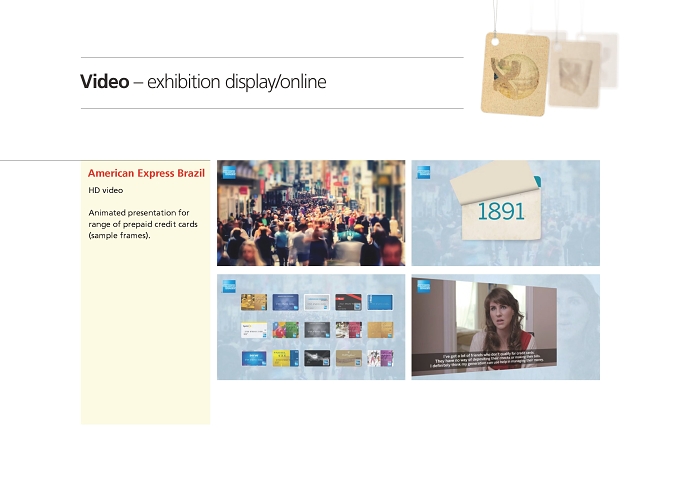
Task: Click the Amex logo on the 1891 frame
Action: (423, 172)
